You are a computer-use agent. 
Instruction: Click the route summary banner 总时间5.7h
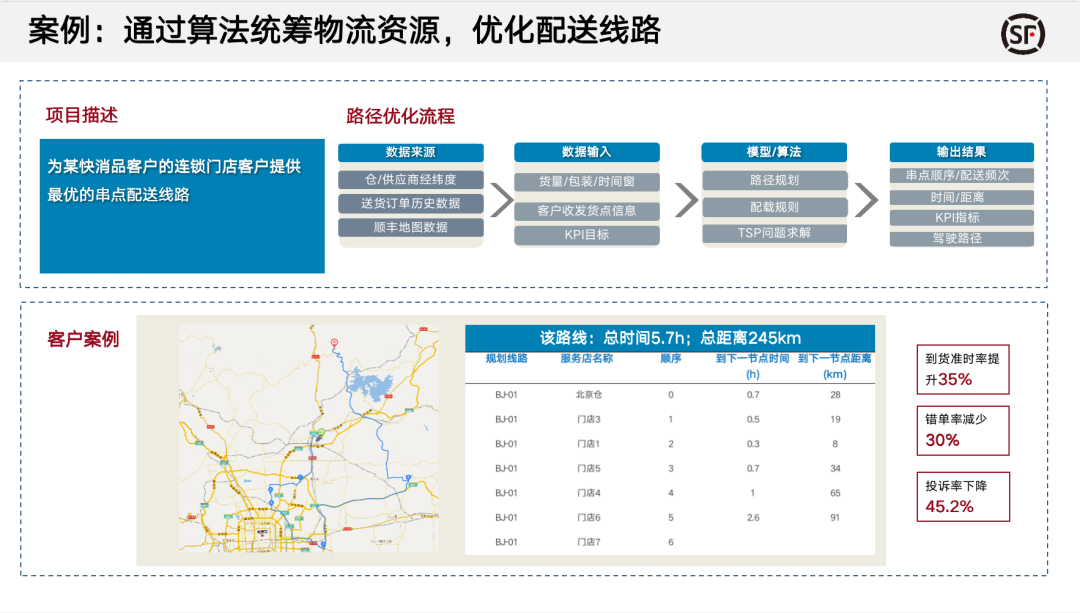pos(670,338)
